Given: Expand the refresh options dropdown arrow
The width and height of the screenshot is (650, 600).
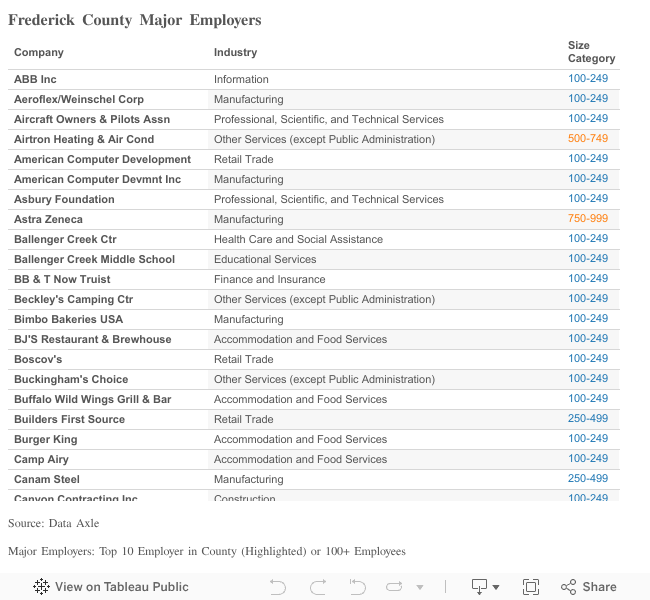Looking at the screenshot, I should (420, 587).
